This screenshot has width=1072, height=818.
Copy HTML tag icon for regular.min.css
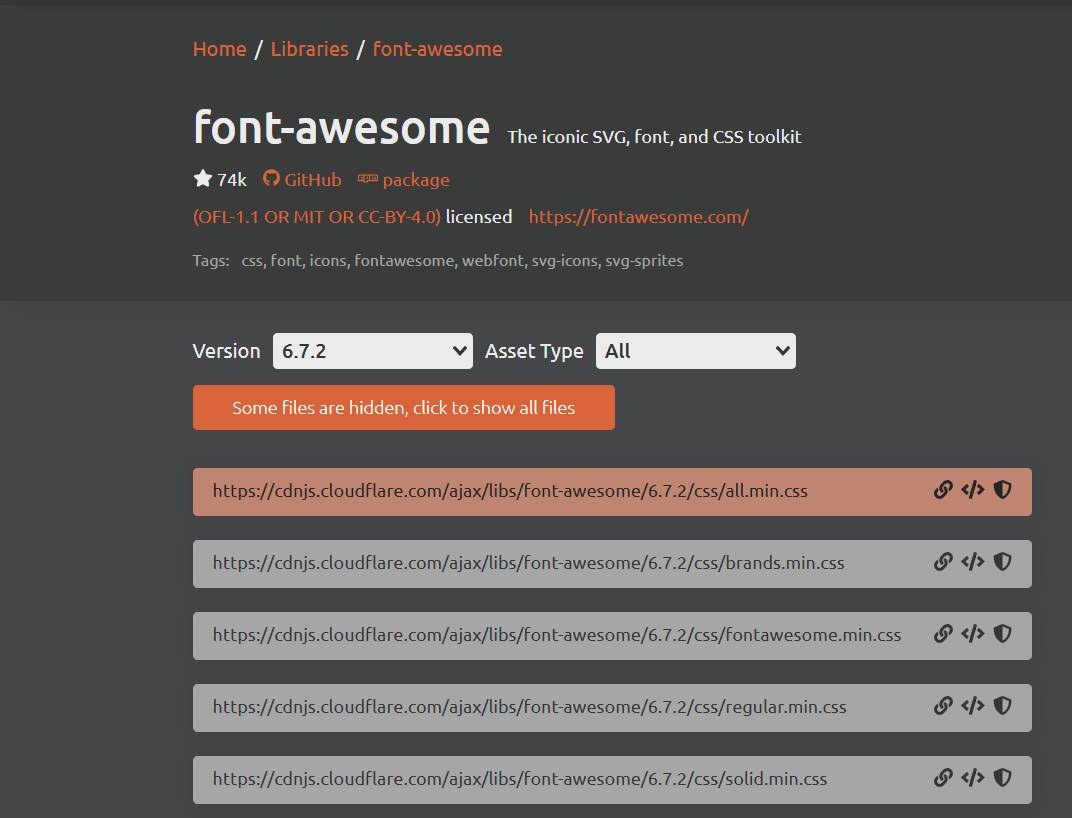pos(972,705)
